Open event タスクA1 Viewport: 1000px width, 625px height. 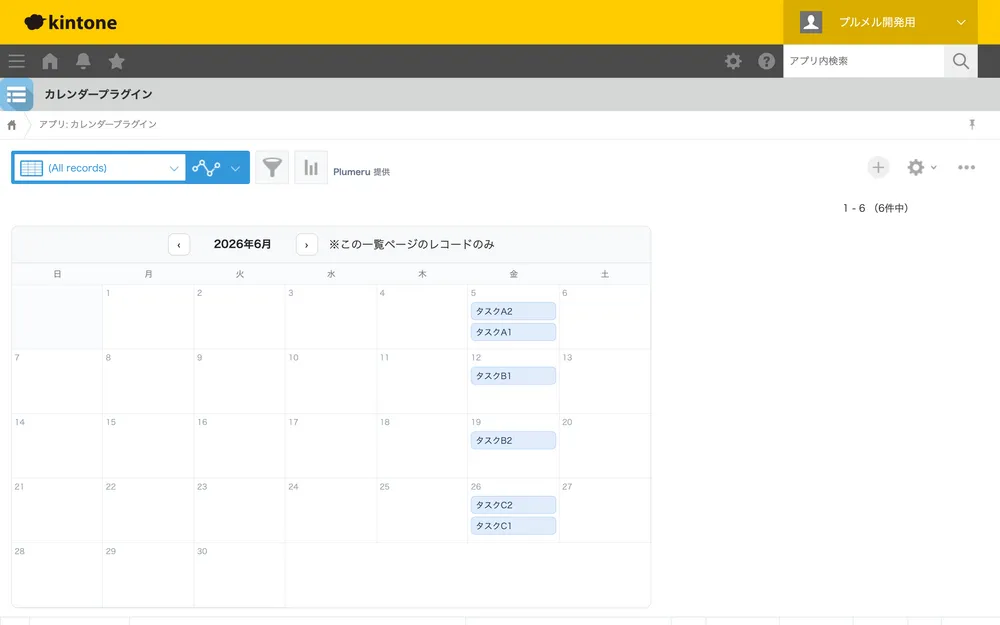[x=513, y=332]
